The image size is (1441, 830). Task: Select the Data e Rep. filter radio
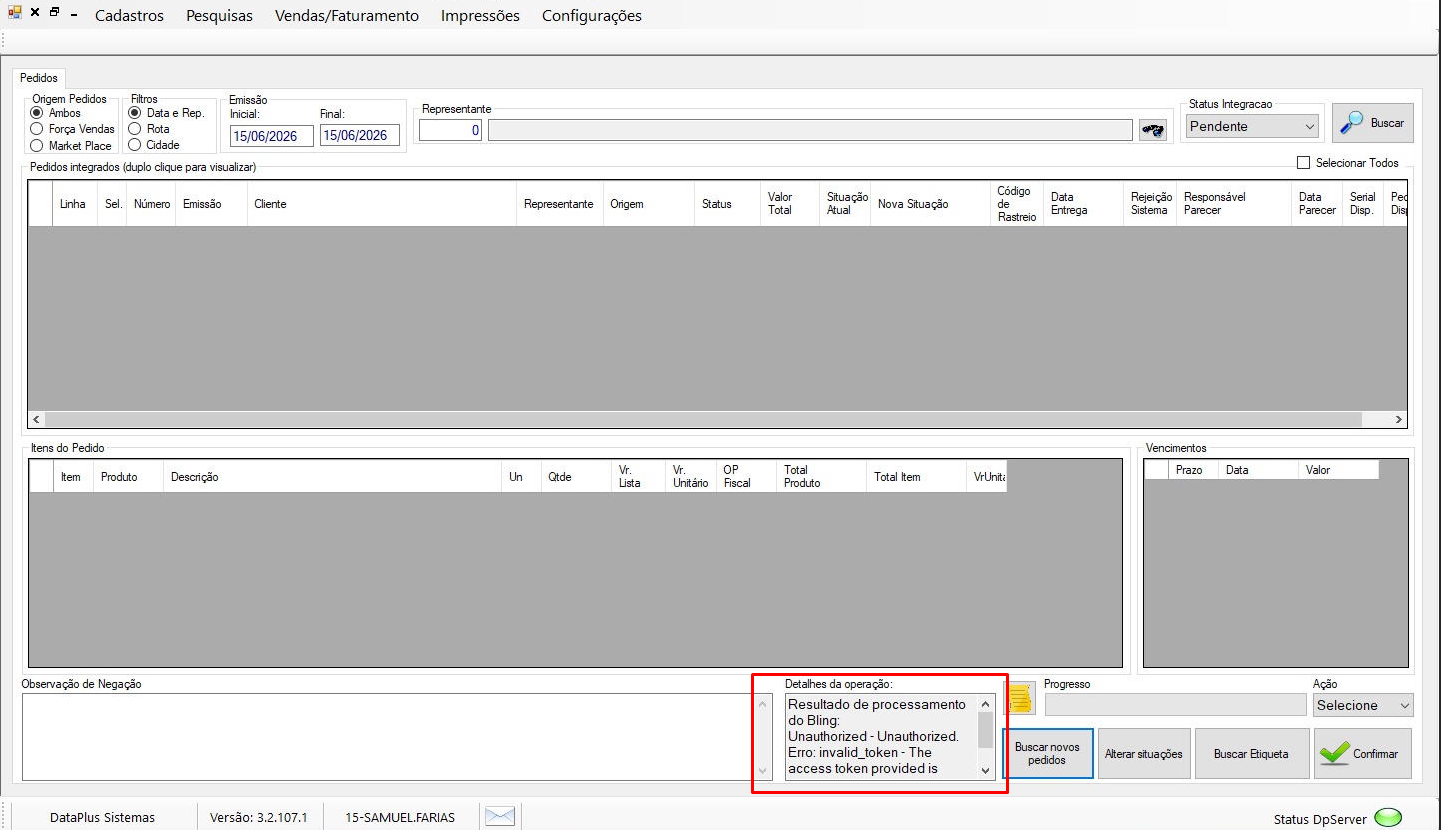pyautogui.click(x=135, y=113)
